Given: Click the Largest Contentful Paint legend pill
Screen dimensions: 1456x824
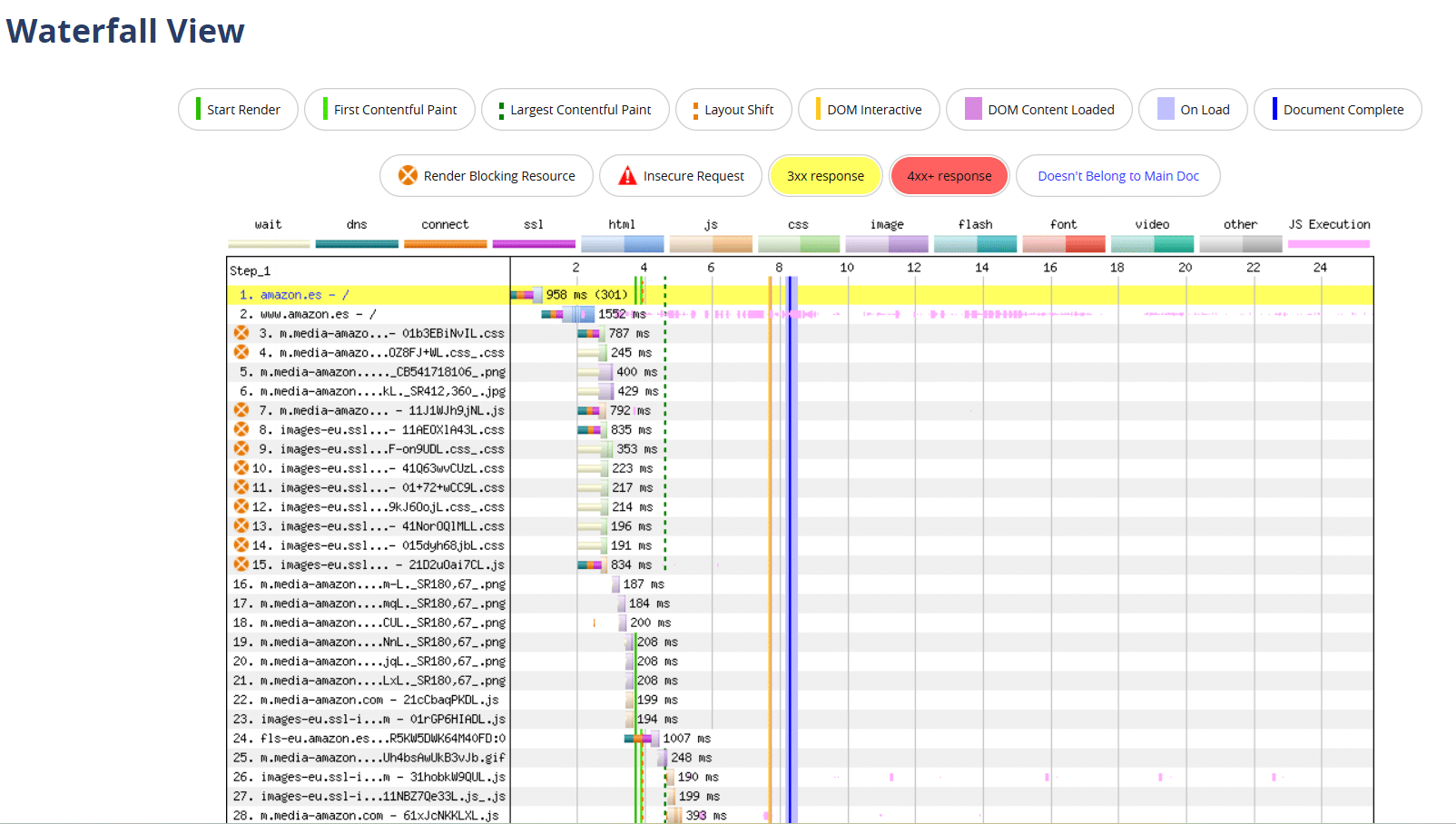Looking at the screenshot, I should coord(576,110).
